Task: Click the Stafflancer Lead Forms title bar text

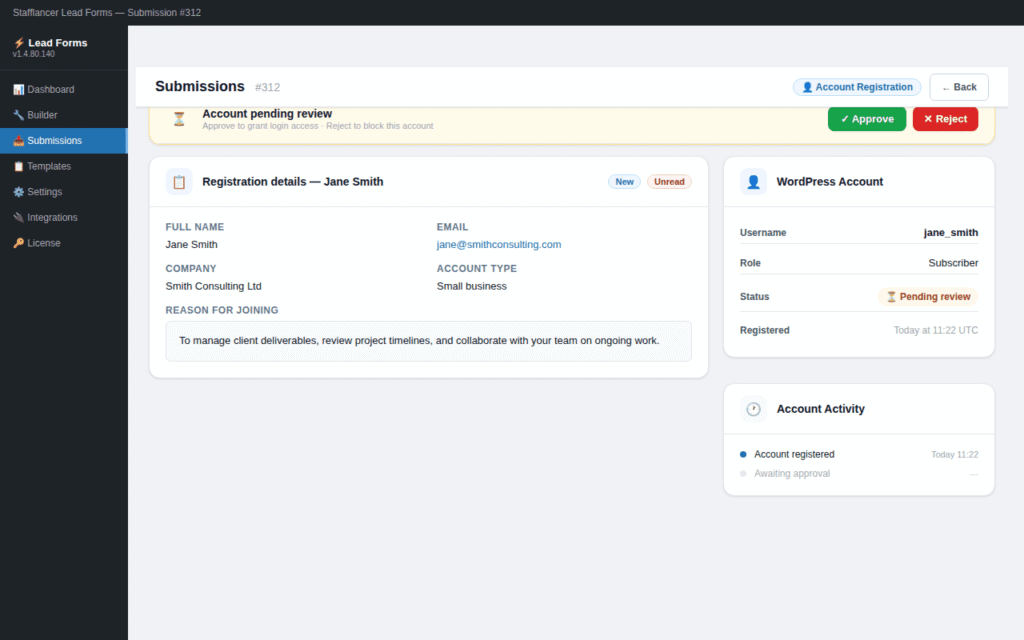Action: [x=107, y=12]
